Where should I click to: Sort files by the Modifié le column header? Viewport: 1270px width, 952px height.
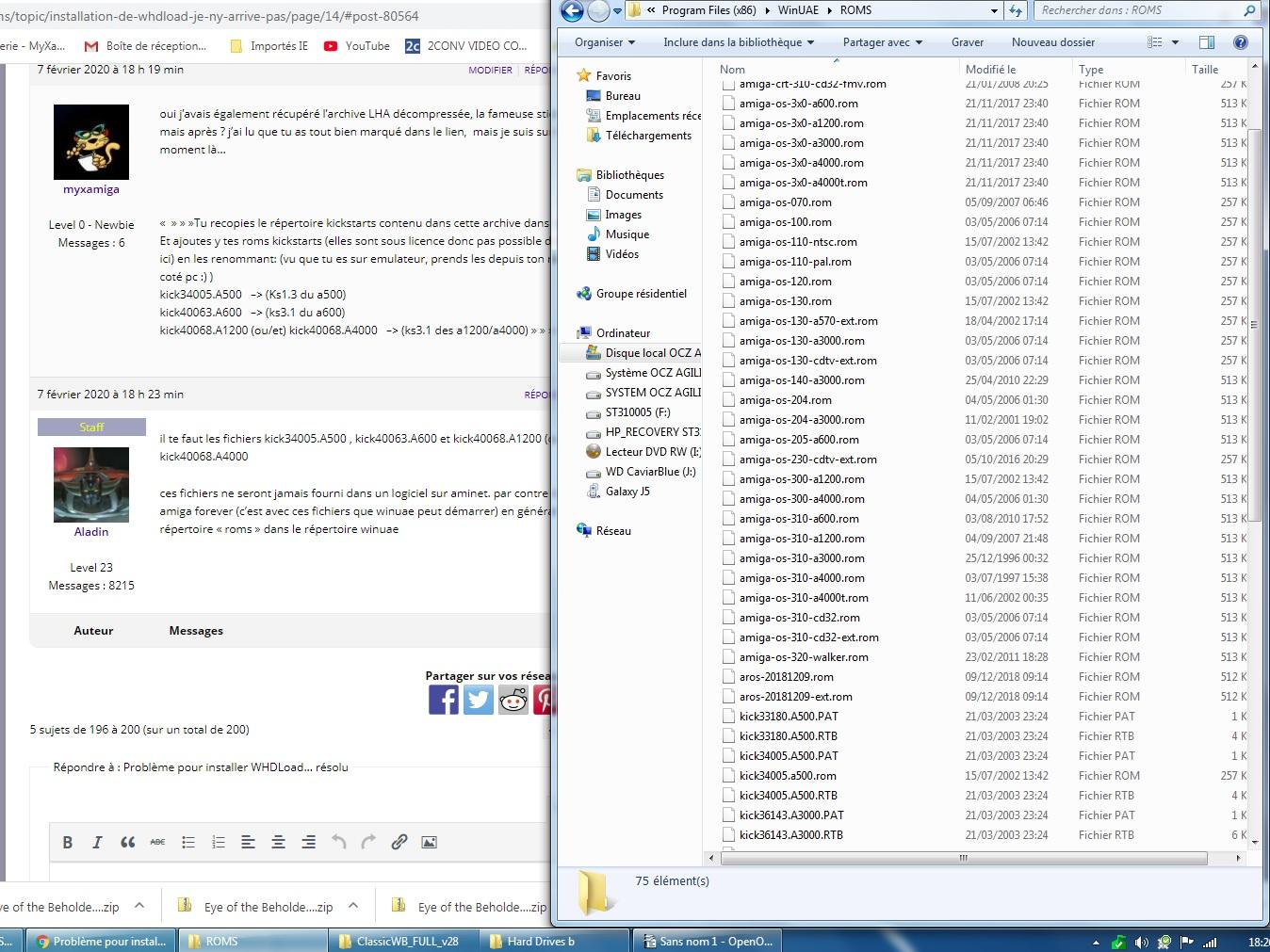coord(1016,69)
